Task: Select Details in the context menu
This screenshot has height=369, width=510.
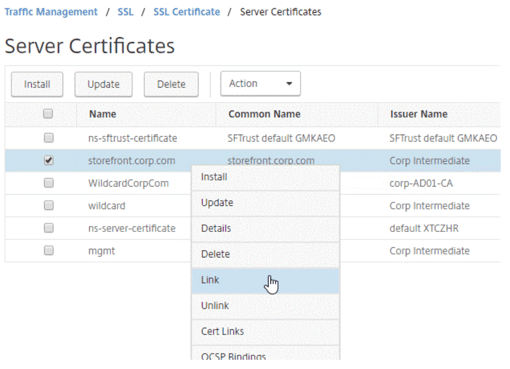Action: click(265, 229)
